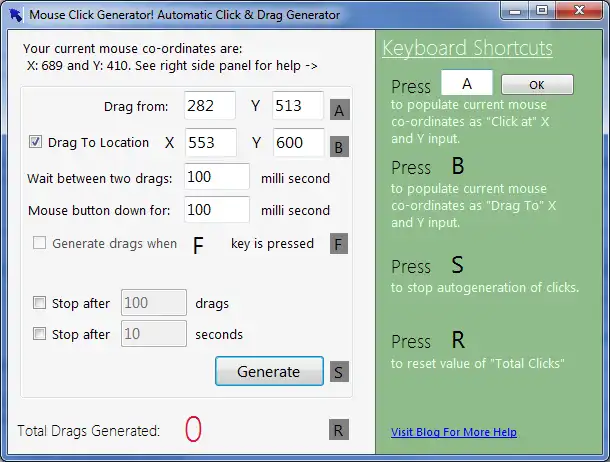Edit the Mouse button down for field
Screen dimensions: 610x462
(217, 210)
